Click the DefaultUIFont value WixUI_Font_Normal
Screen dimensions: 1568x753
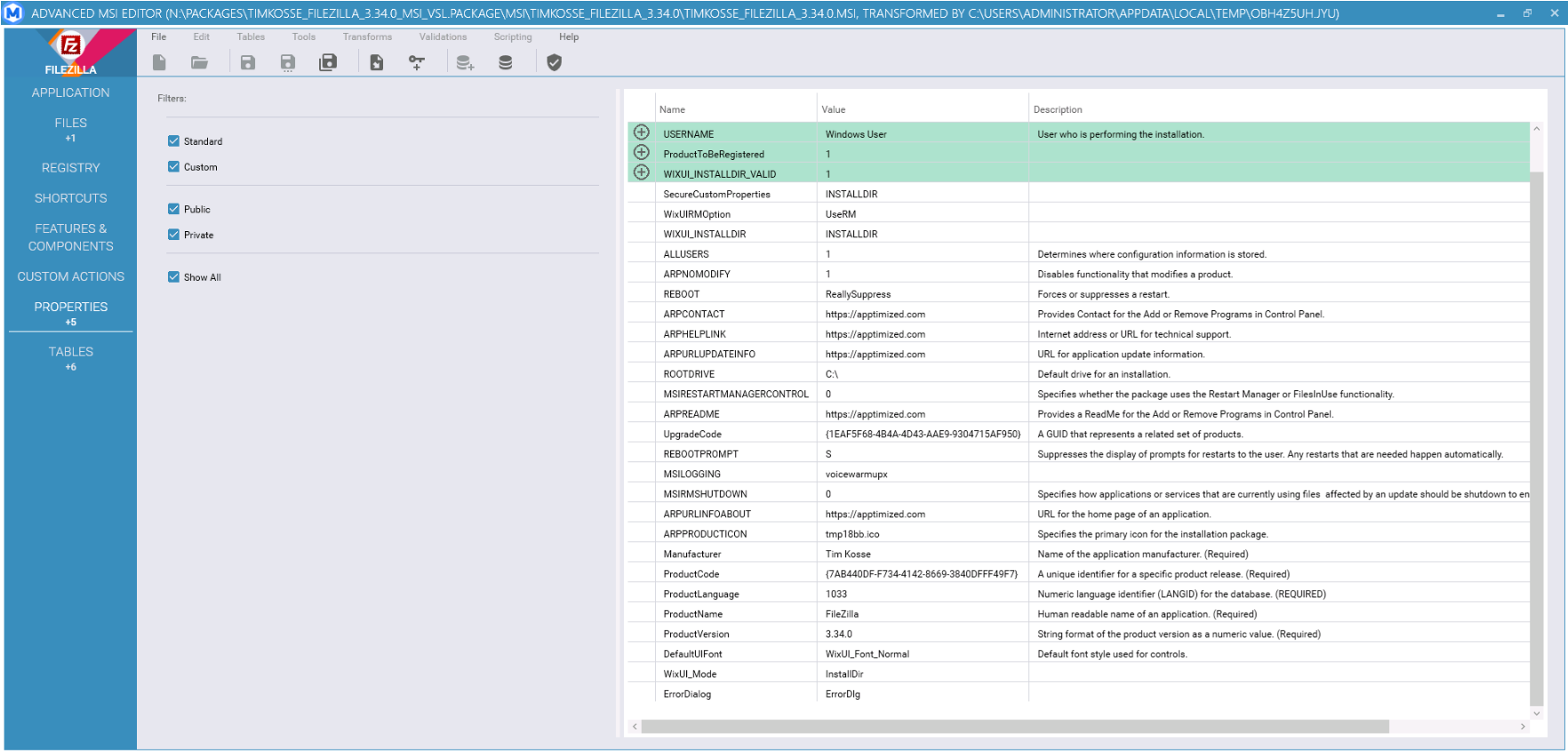click(867, 654)
